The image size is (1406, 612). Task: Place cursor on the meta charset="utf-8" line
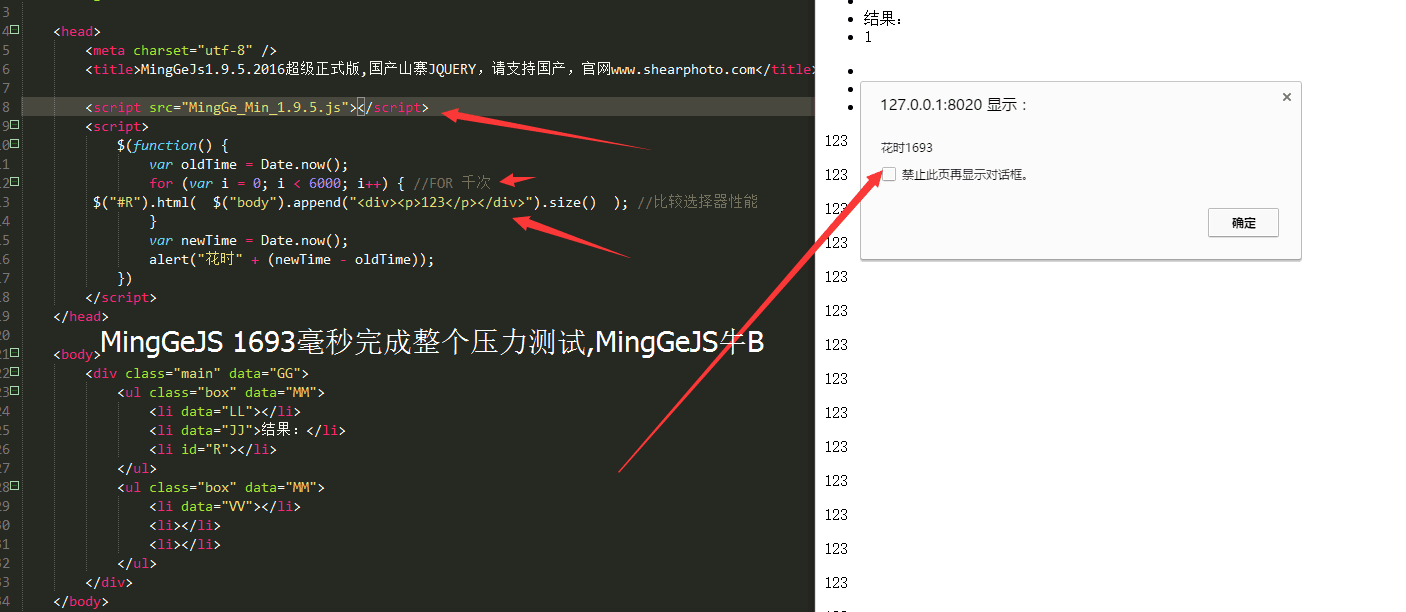tap(181, 50)
